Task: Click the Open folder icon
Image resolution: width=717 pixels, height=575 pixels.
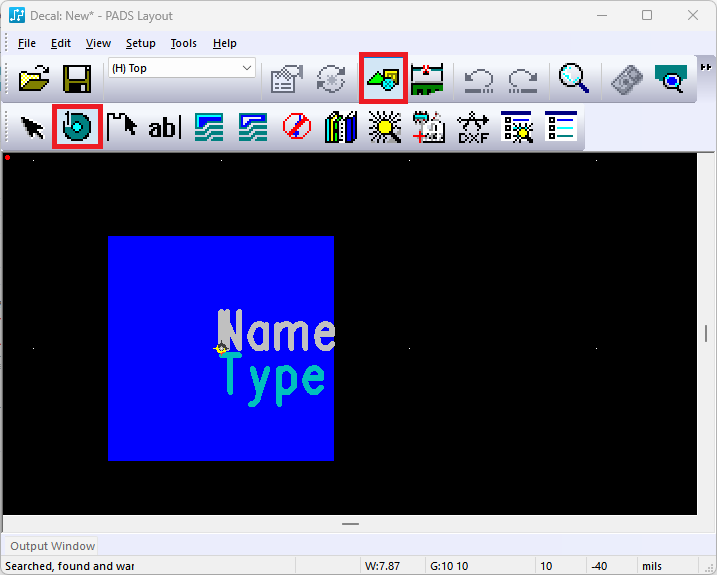Action: [35, 79]
